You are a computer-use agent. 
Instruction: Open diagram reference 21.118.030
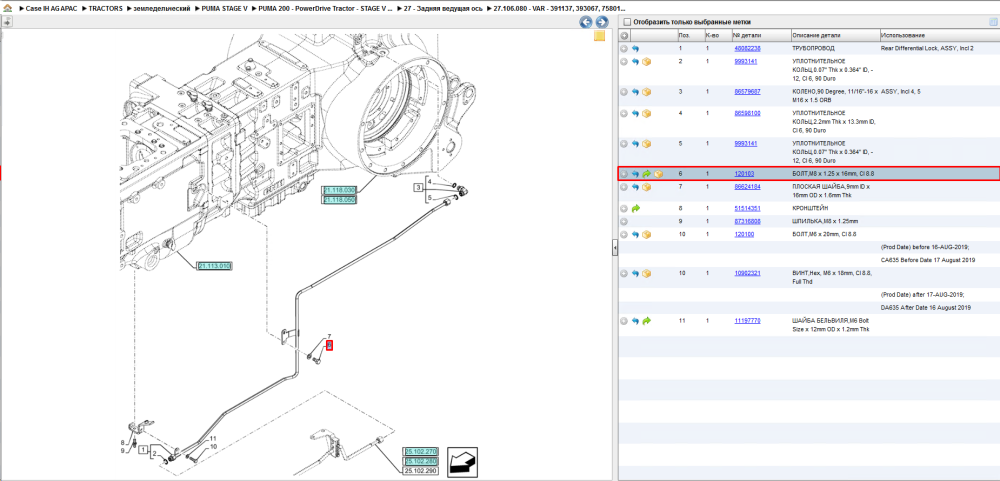(x=339, y=191)
